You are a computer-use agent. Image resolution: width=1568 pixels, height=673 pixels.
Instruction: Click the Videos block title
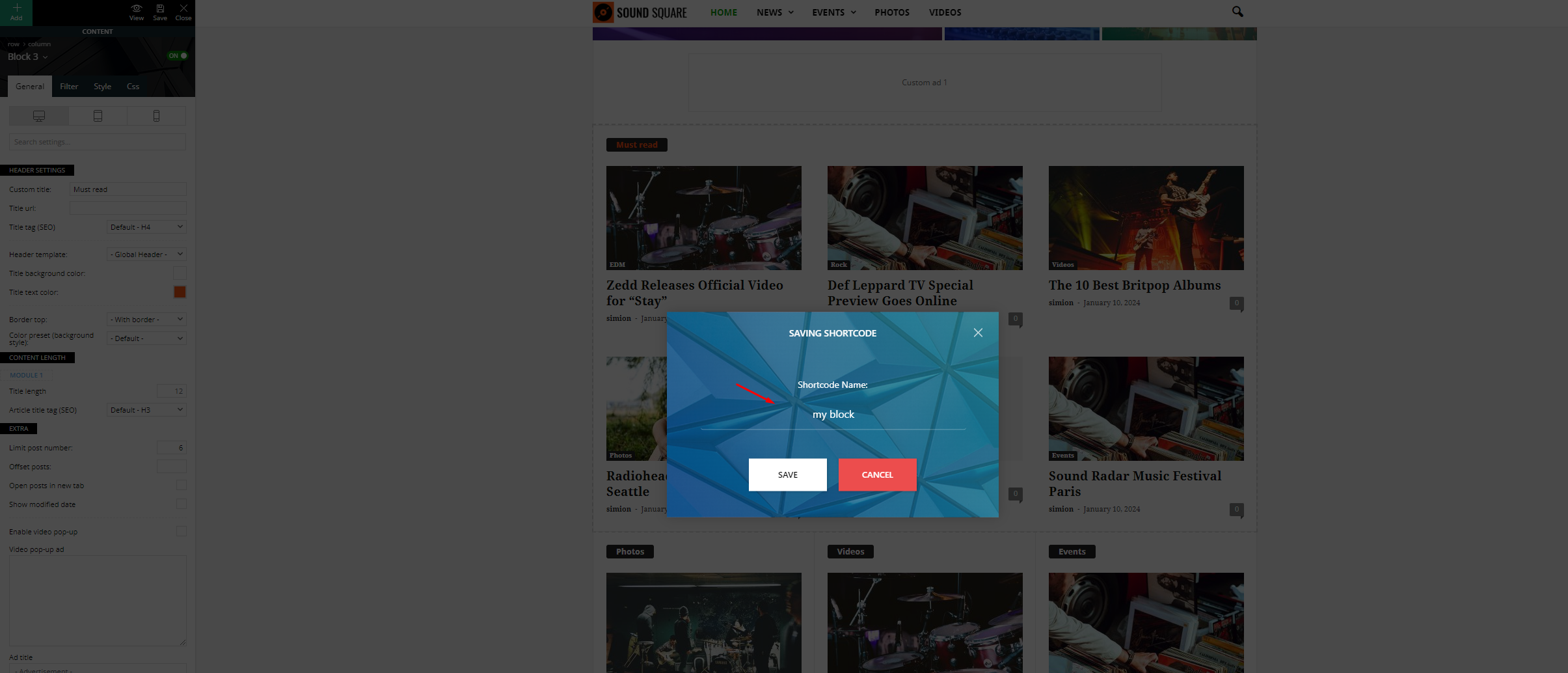pos(850,552)
